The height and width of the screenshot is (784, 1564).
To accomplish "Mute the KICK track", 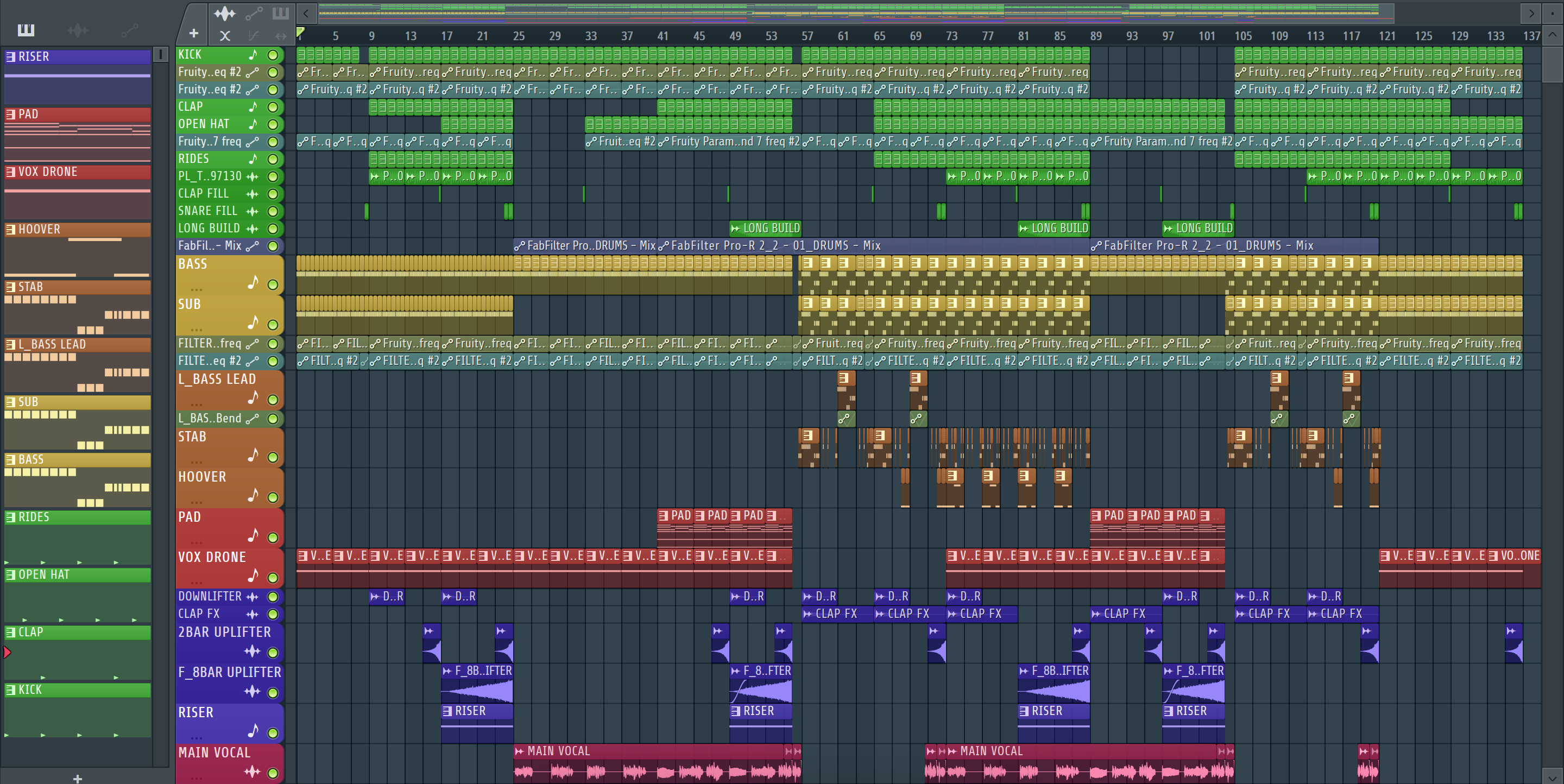I will click(273, 55).
